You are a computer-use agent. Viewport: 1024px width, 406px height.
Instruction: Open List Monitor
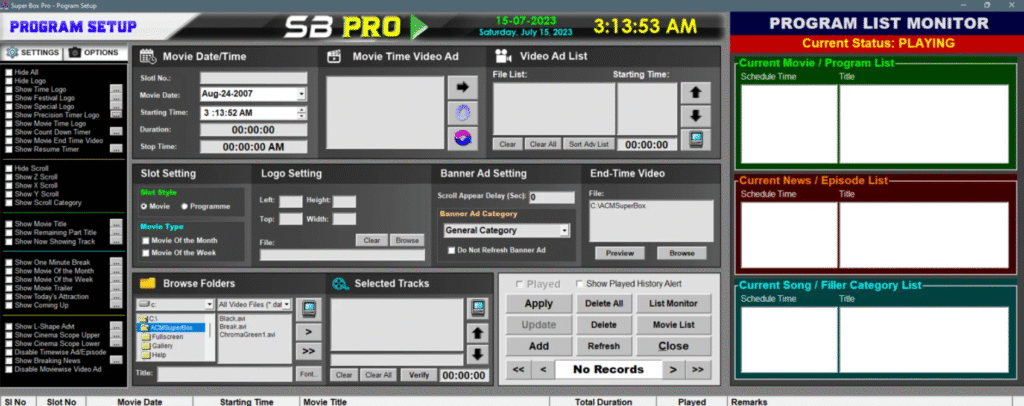coord(673,304)
